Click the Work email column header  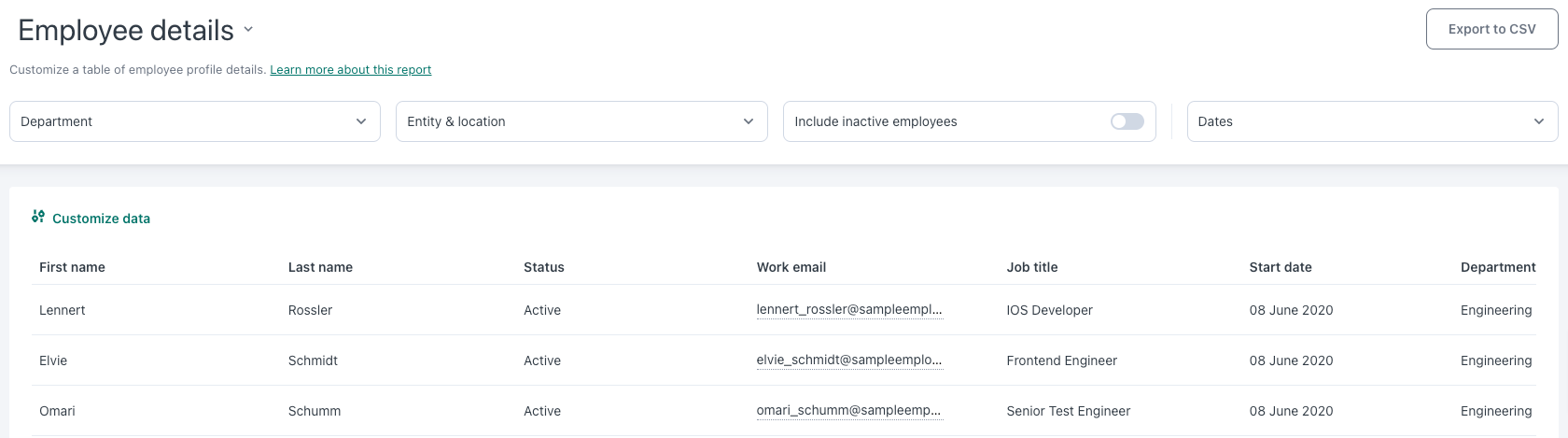[x=791, y=267]
